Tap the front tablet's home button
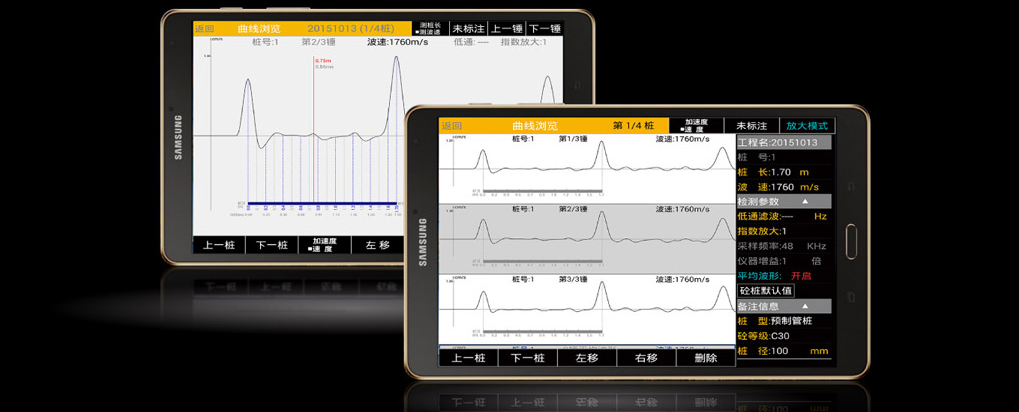The width and height of the screenshot is (1019, 412). click(x=850, y=241)
